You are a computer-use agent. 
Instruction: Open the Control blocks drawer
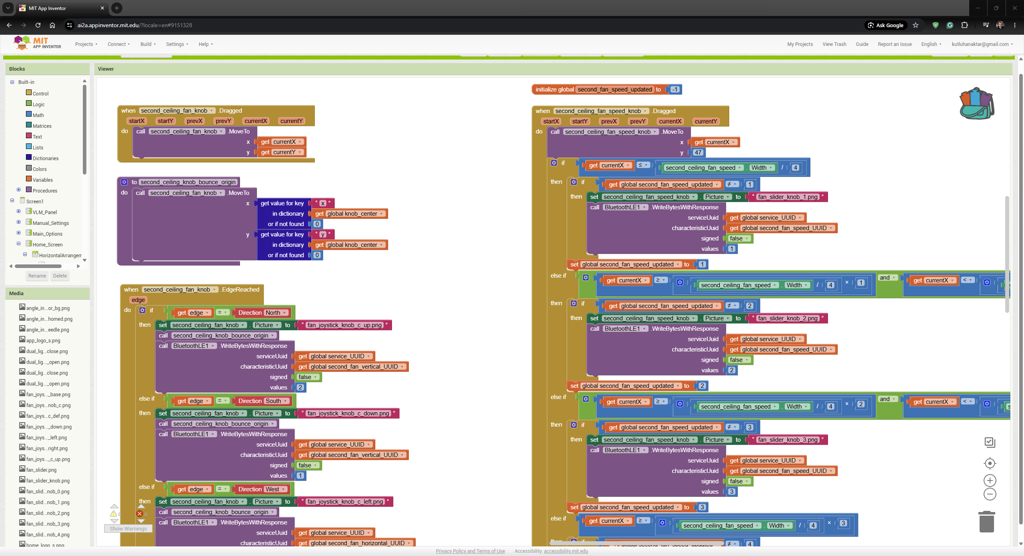click(x=37, y=93)
